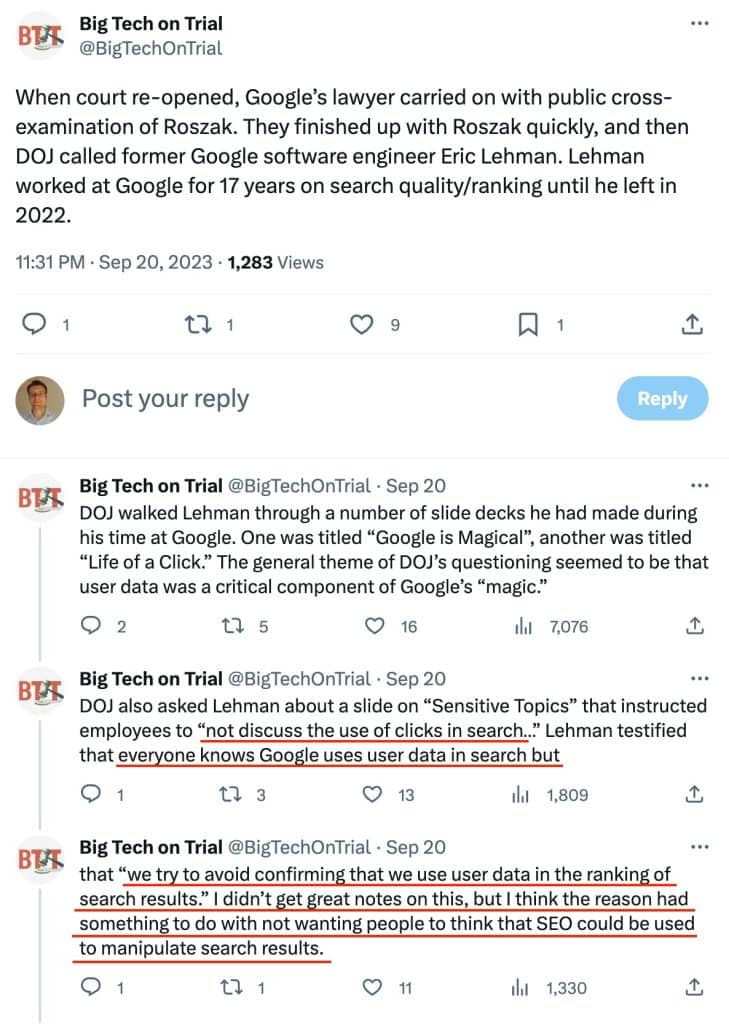Click the blue Reply button
Image resolution: width=729 pixels, height=1024 pixels.
(661, 399)
